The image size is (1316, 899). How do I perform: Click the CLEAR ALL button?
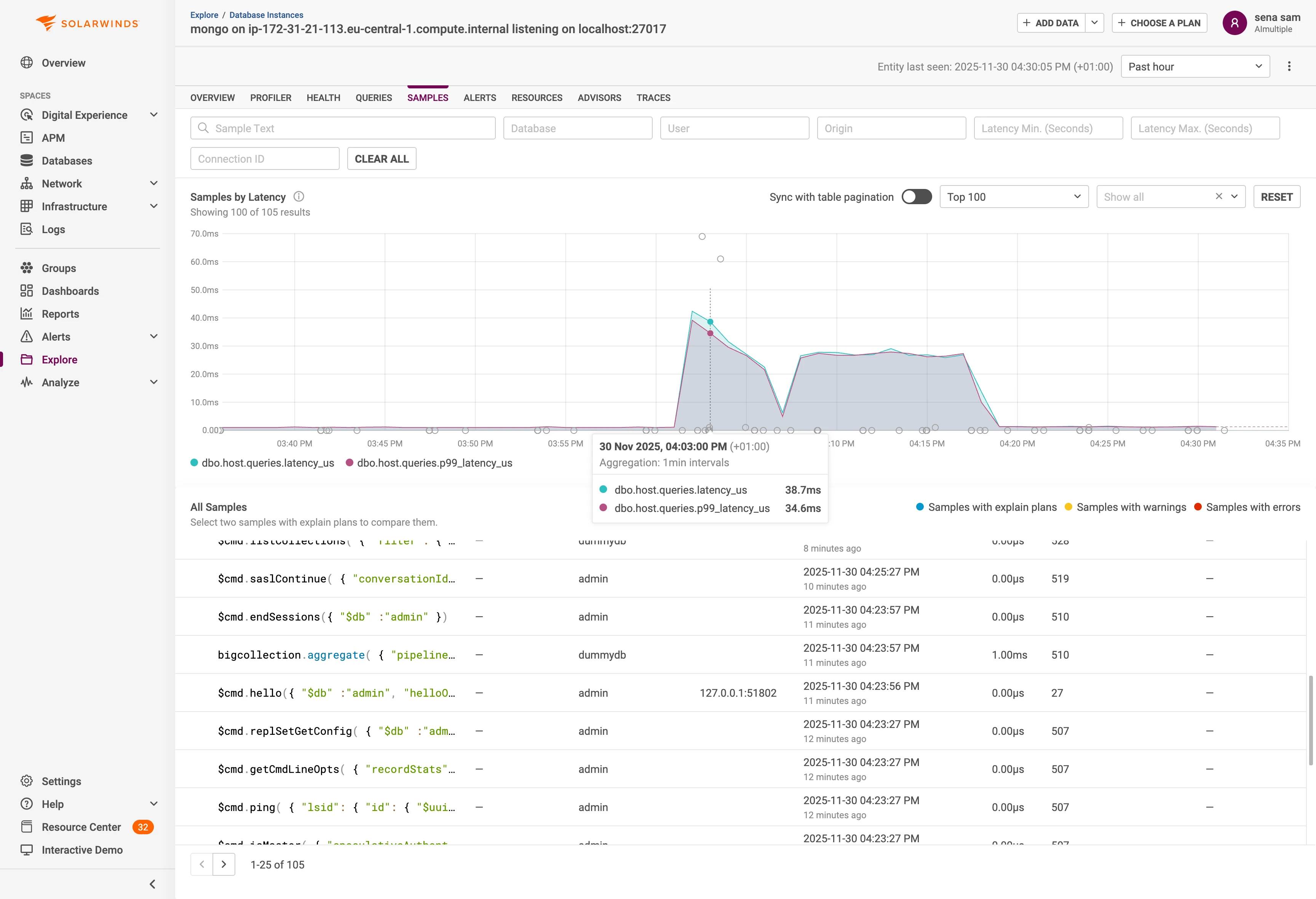(382, 158)
